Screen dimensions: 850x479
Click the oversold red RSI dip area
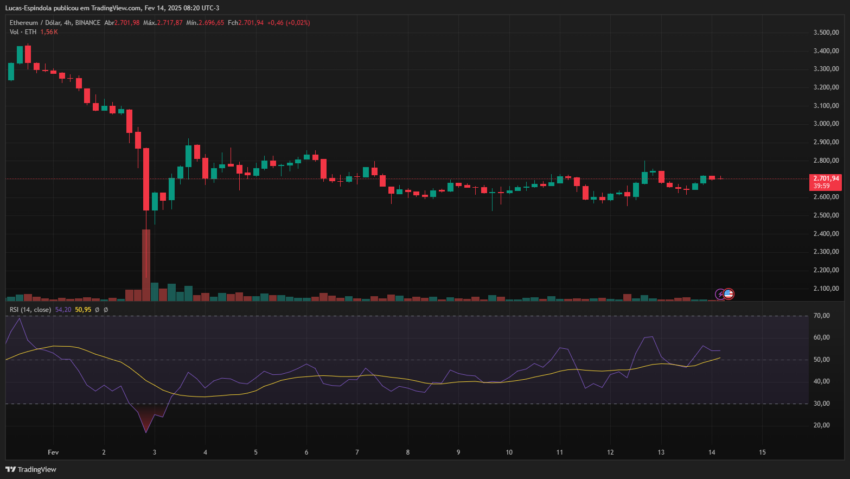pyautogui.click(x=146, y=416)
